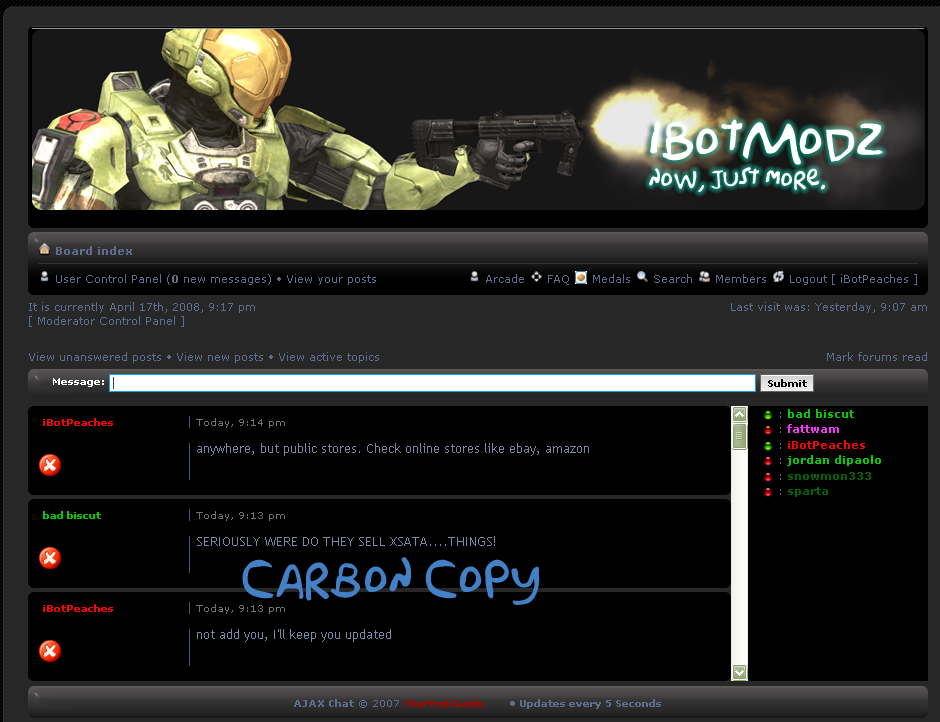Select snowmon333 in online users list

829,477
